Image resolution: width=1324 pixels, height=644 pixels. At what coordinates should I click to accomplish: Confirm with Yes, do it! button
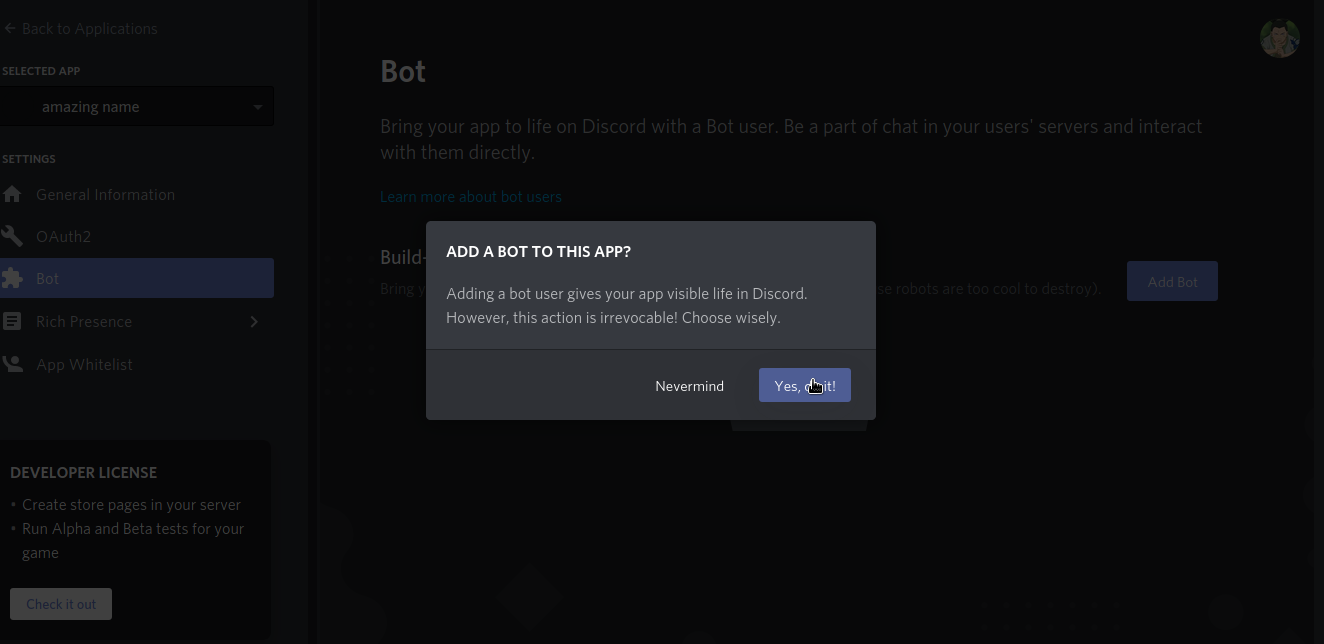805,386
